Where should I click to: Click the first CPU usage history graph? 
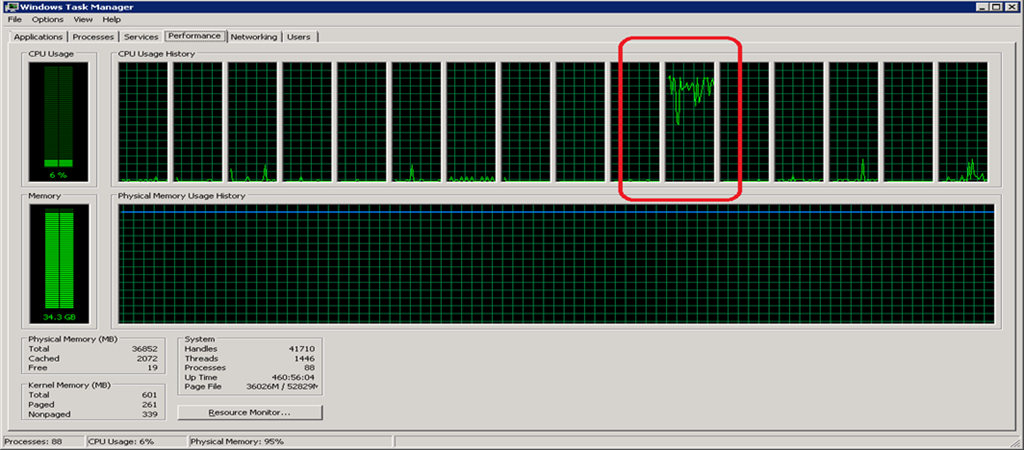click(x=143, y=122)
